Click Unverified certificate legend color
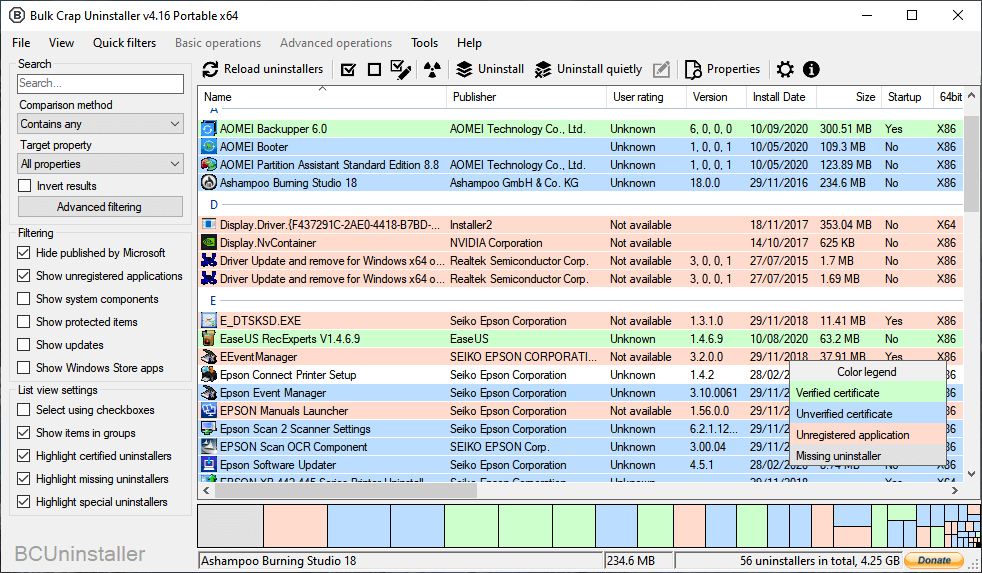982x573 pixels. 867,414
